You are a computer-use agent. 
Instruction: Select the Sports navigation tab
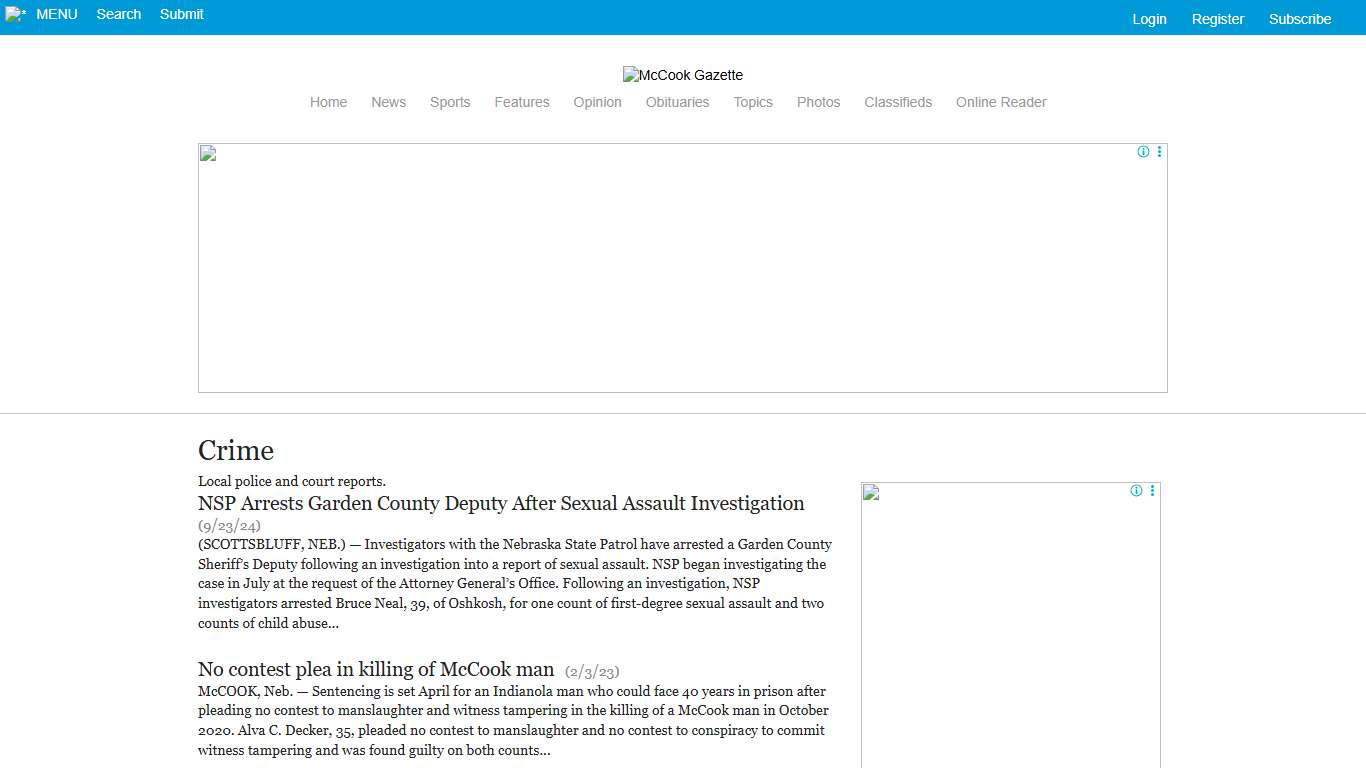[x=450, y=102]
